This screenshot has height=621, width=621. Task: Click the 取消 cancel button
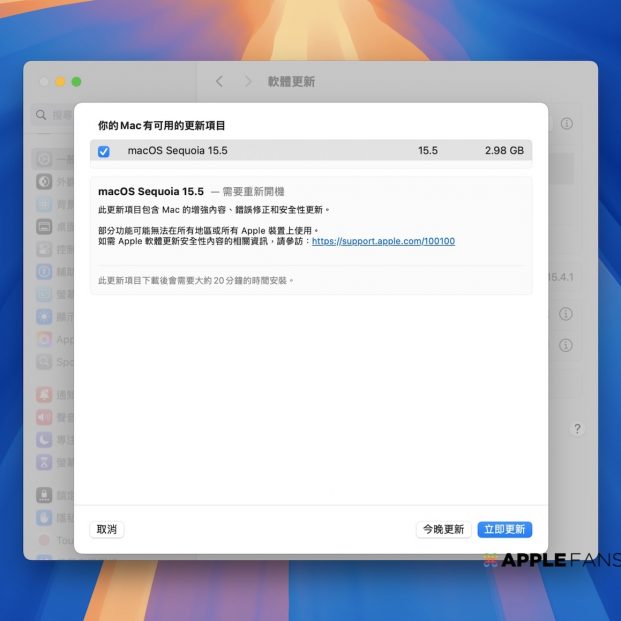point(105,529)
